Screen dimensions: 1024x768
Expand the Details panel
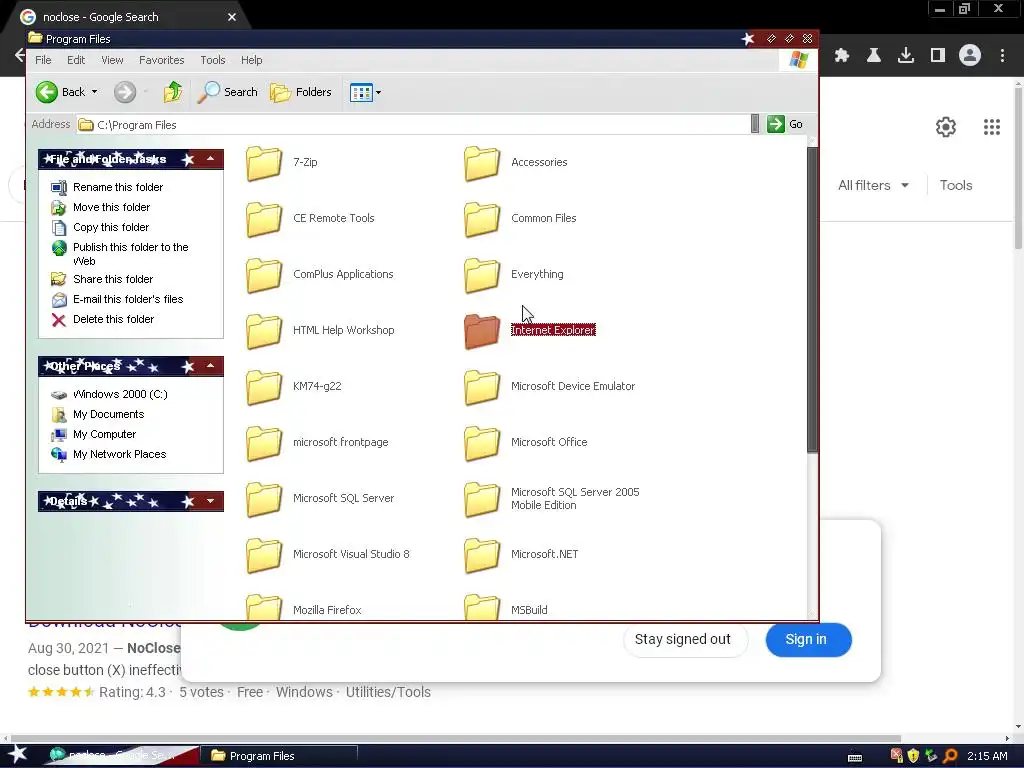(x=210, y=501)
